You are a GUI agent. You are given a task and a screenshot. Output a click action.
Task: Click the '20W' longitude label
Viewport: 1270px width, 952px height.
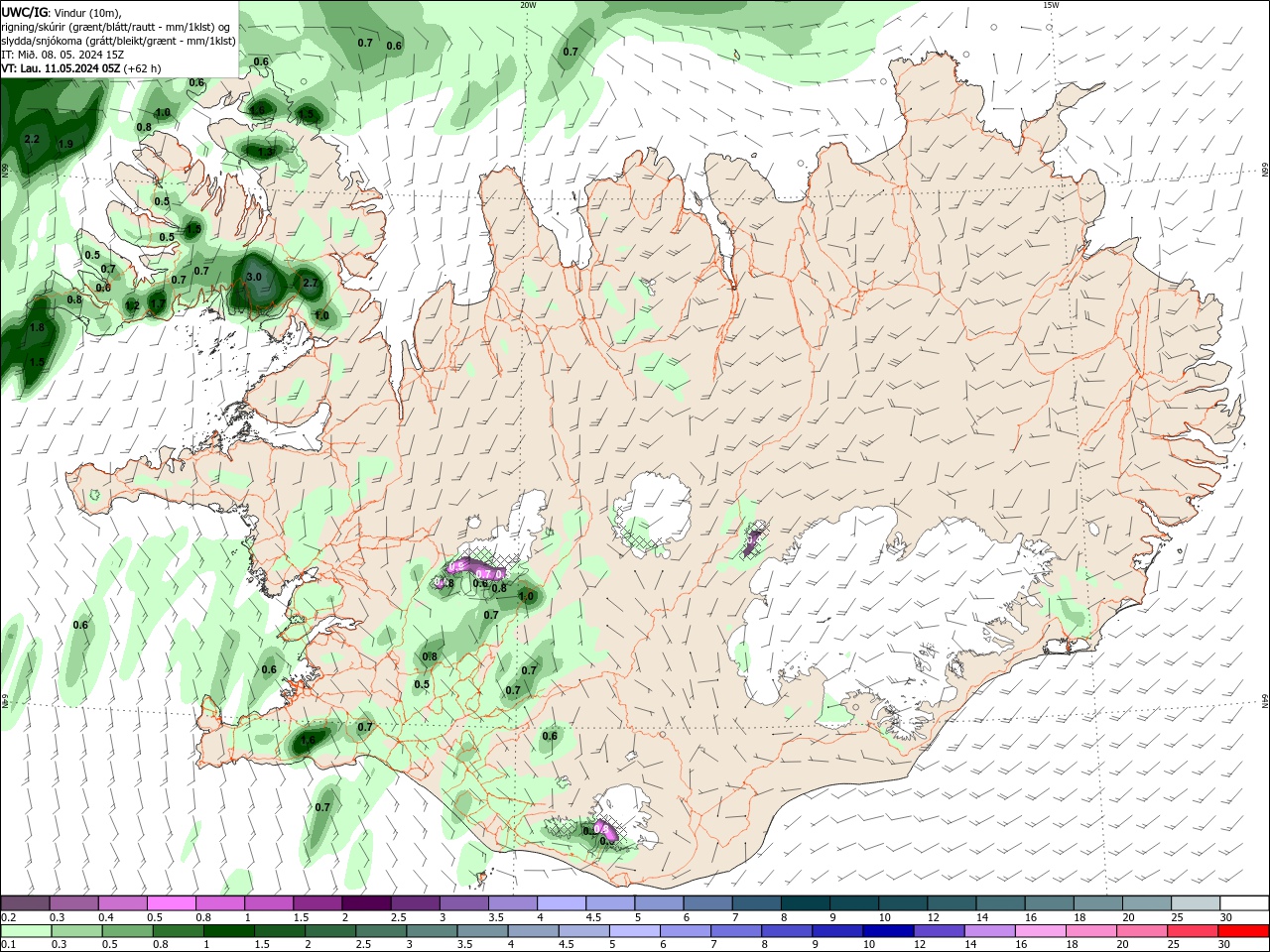click(528, 5)
